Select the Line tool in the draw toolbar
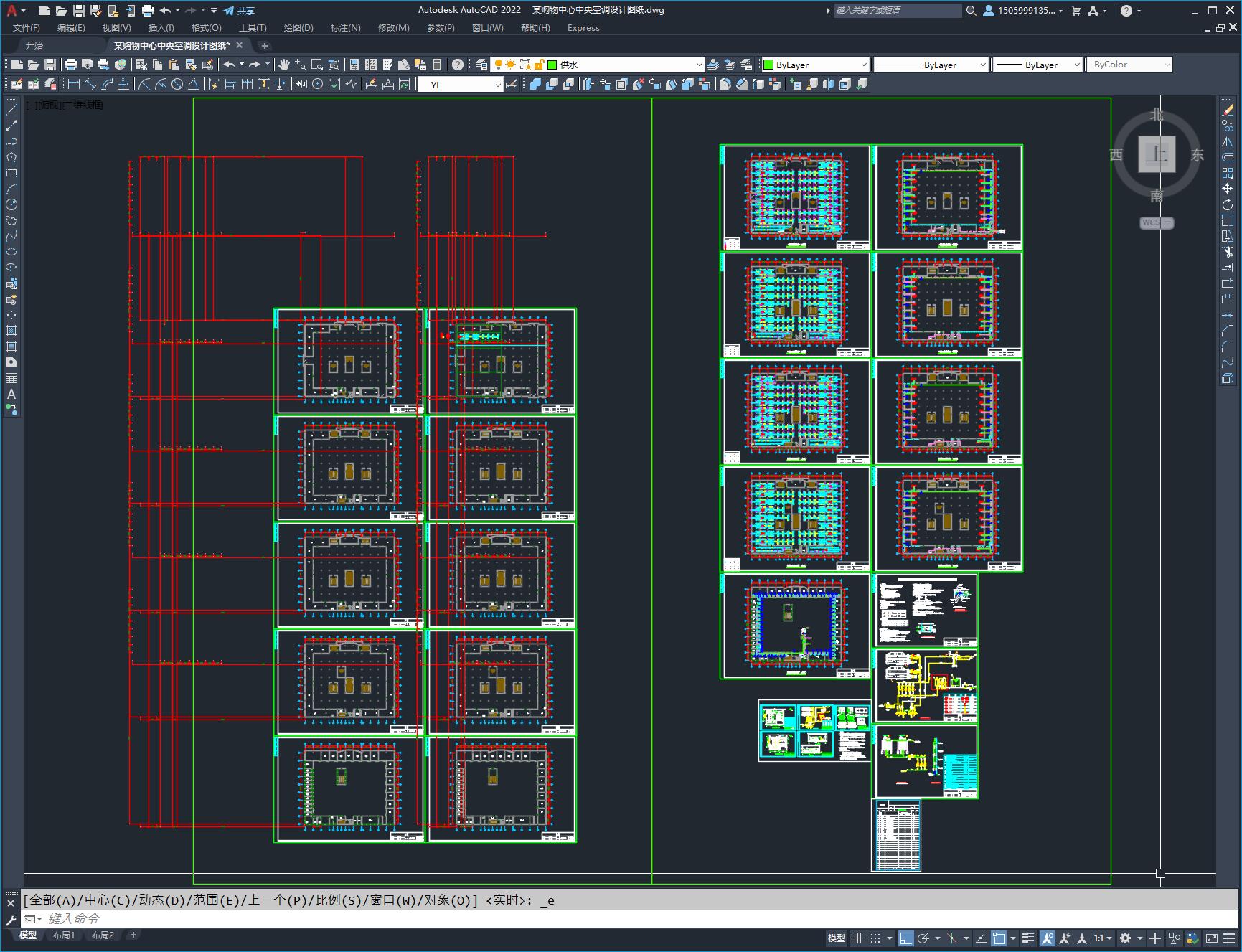Image resolution: width=1242 pixels, height=952 pixels. [11, 110]
